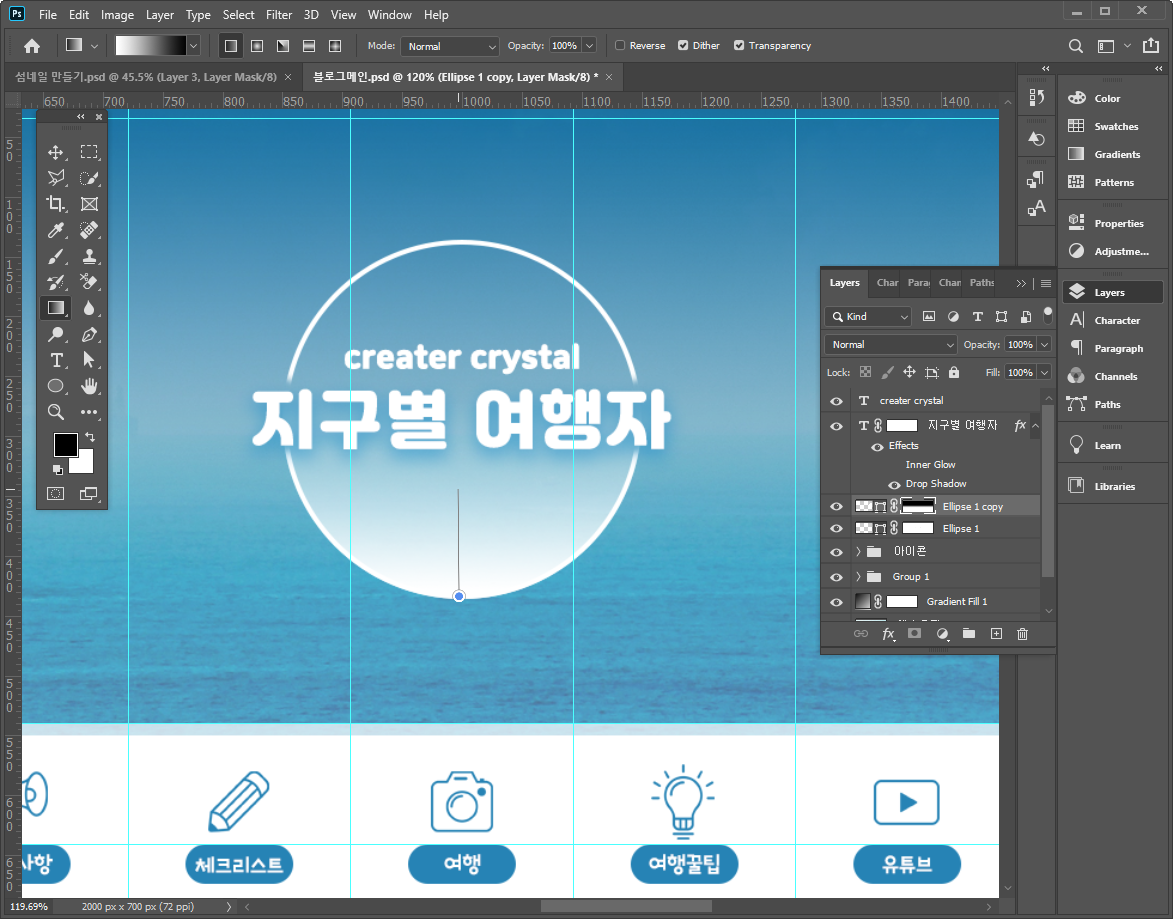Switch to the Paths tab in Layers panel
Image resolution: width=1173 pixels, height=919 pixels.
pos(981,283)
